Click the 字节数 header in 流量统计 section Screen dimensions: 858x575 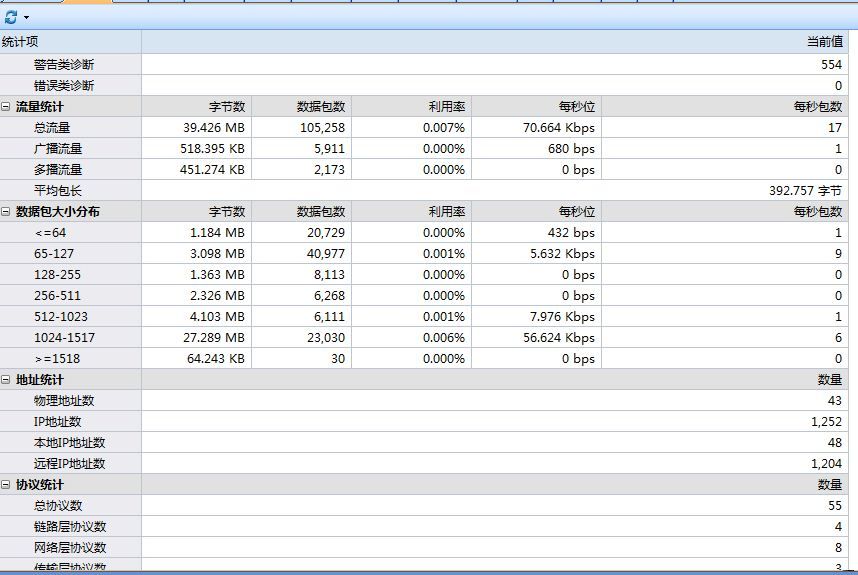pyautogui.click(x=226, y=106)
